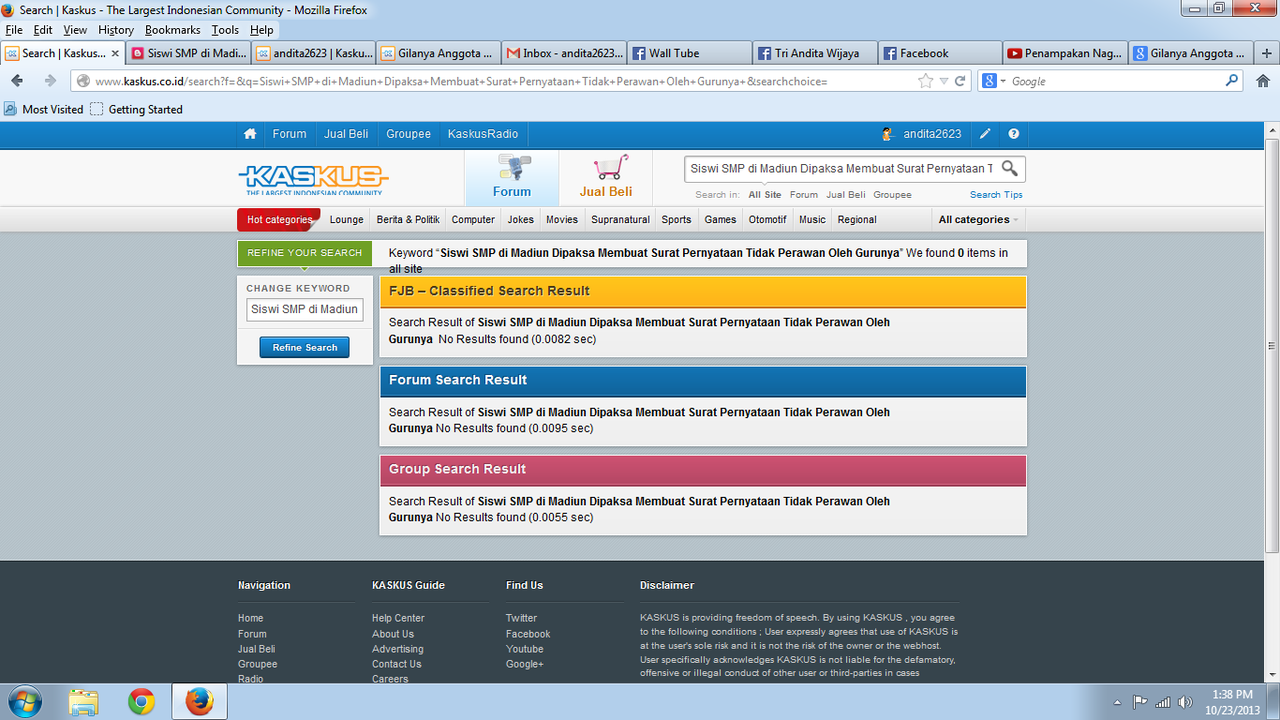
Task: Open the File menu
Action: [14, 30]
